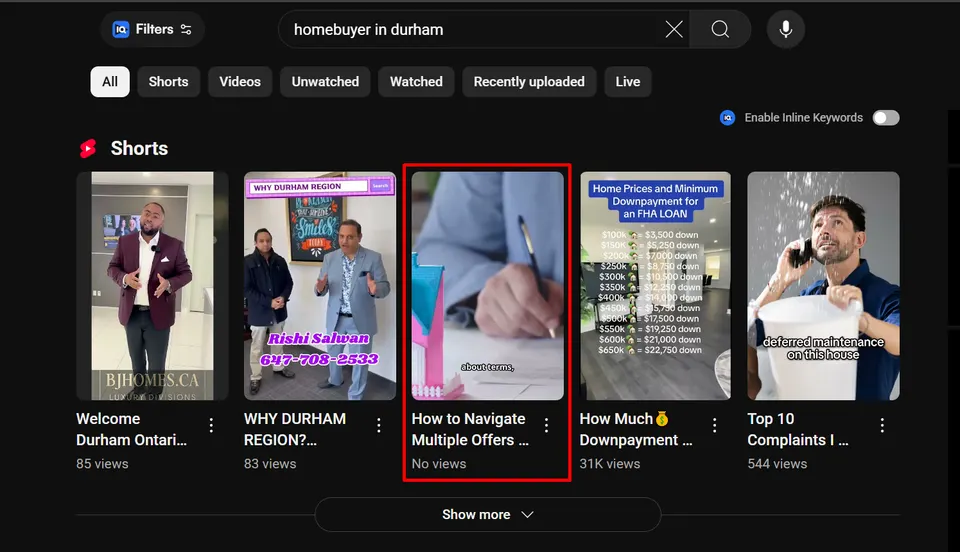Filter results by Recently uploaded chip
The width and height of the screenshot is (960, 552).
(529, 82)
